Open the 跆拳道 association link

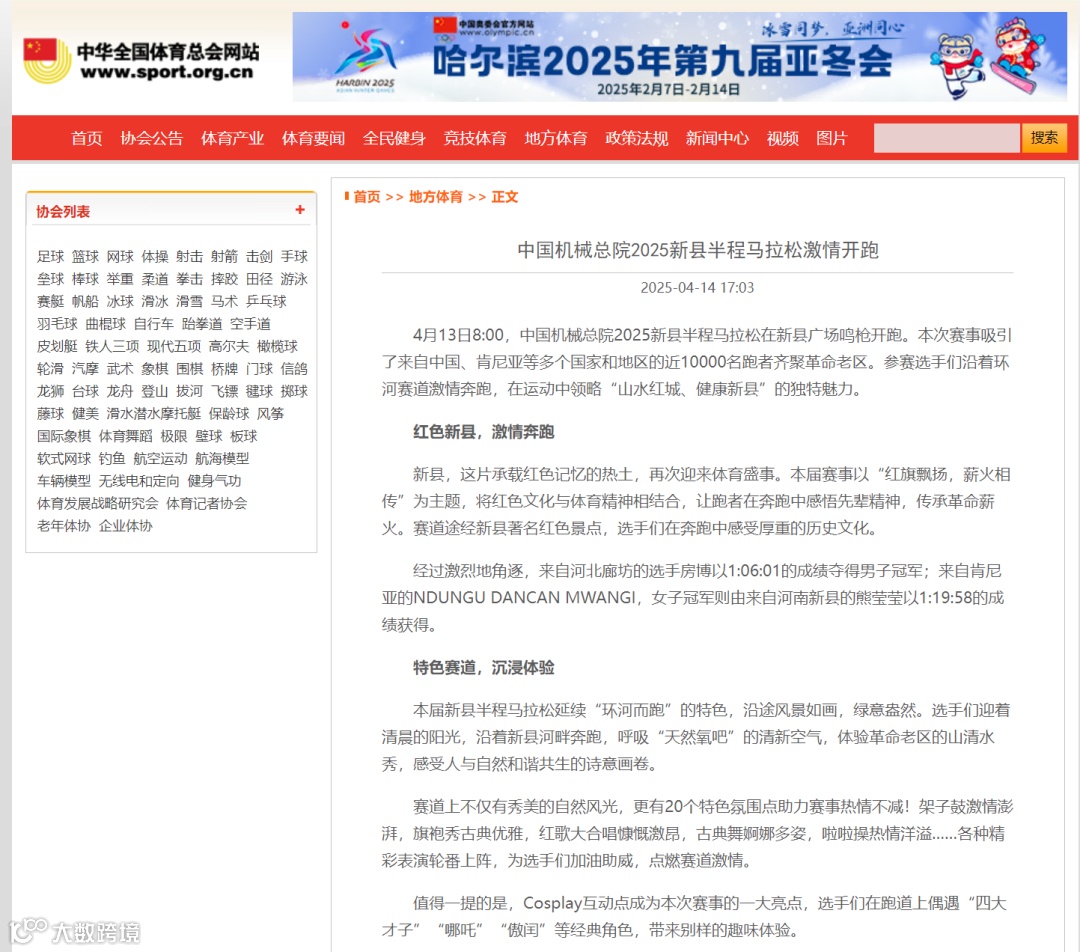click(202, 324)
